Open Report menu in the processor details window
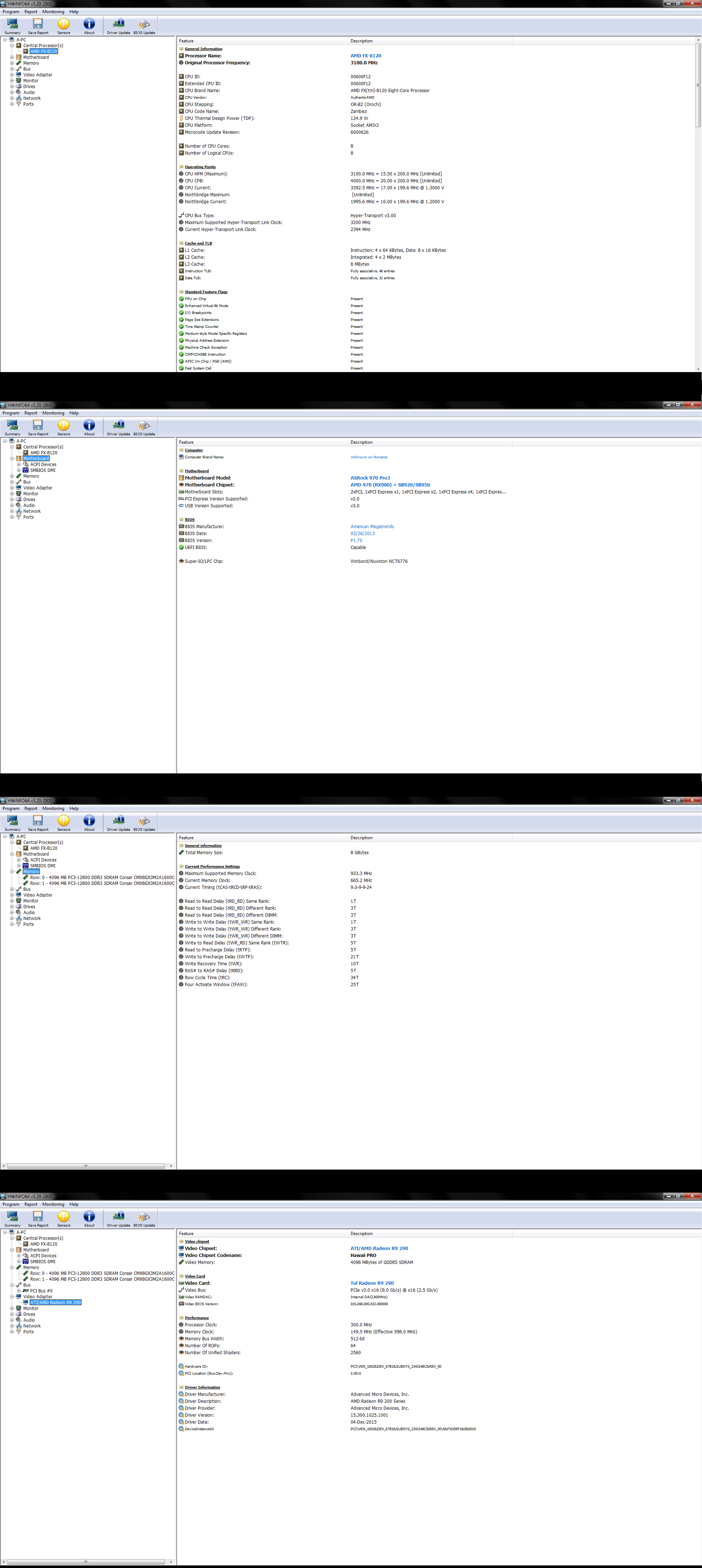 (x=30, y=12)
